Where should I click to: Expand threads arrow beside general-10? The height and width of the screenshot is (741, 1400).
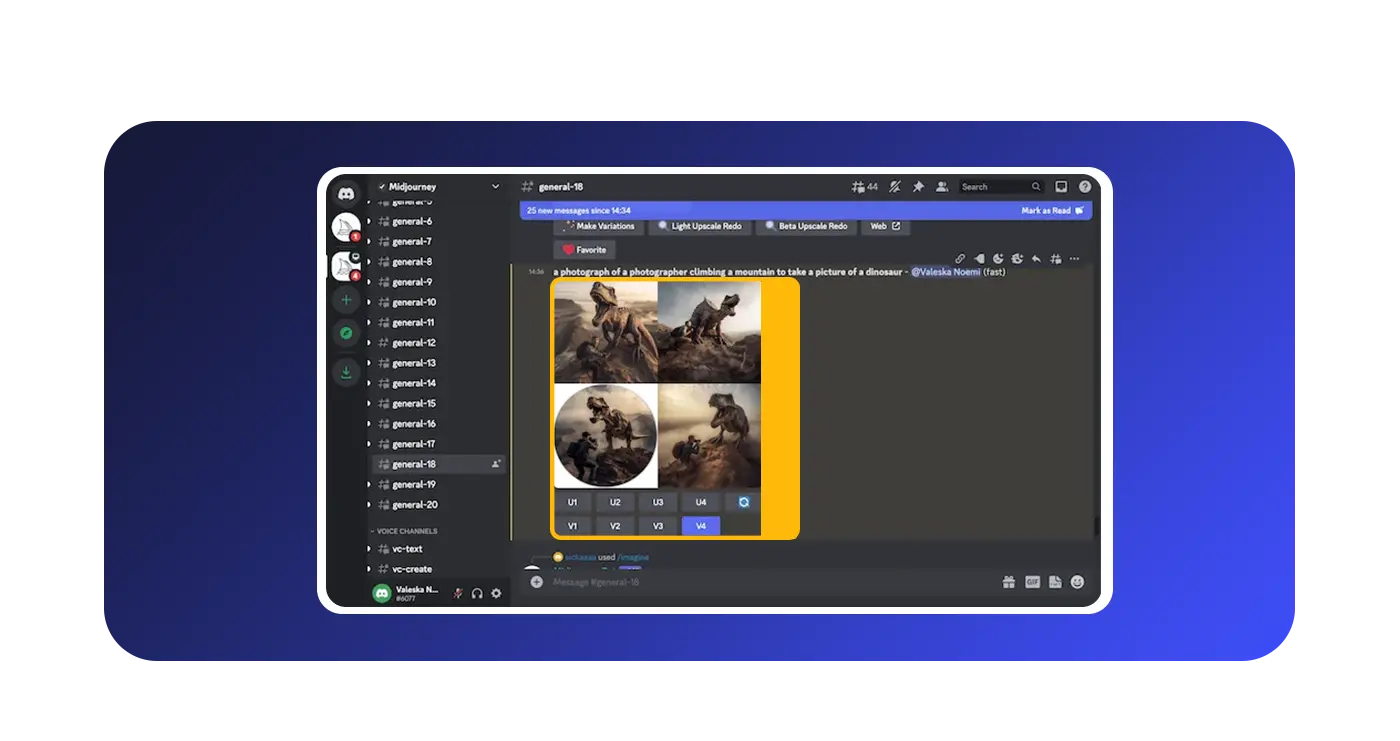pos(369,302)
